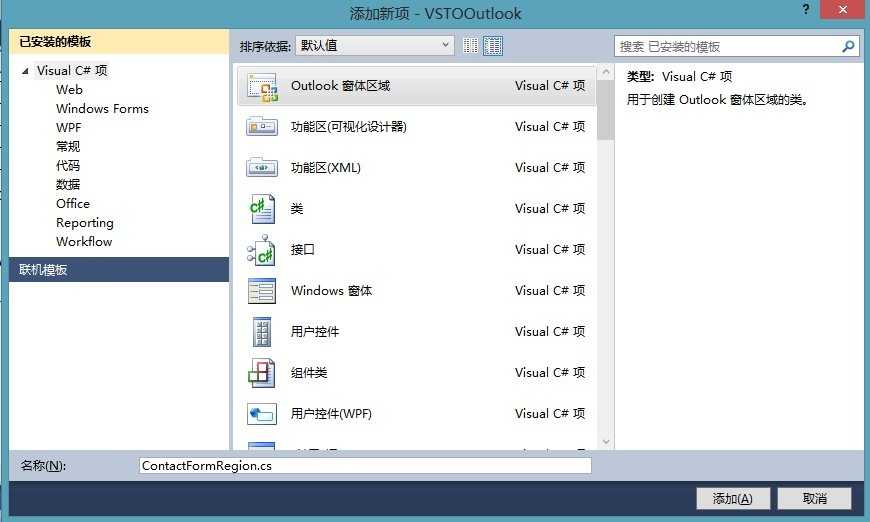
Task: Click the 取消 button
Action: click(x=814, y=498)
